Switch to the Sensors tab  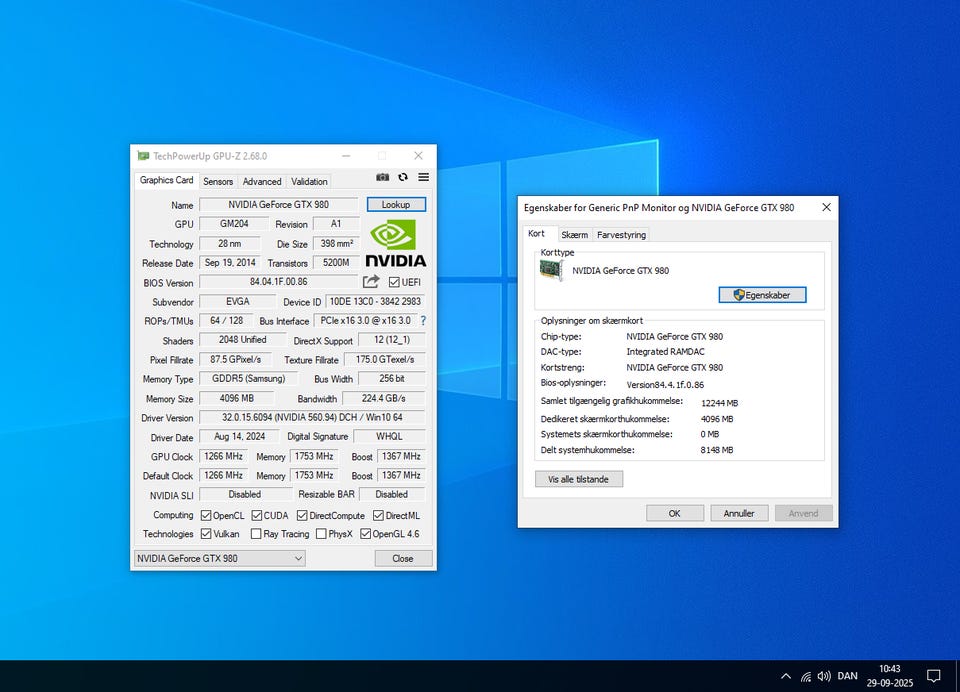pyautogui.click(x=218, y=182)
